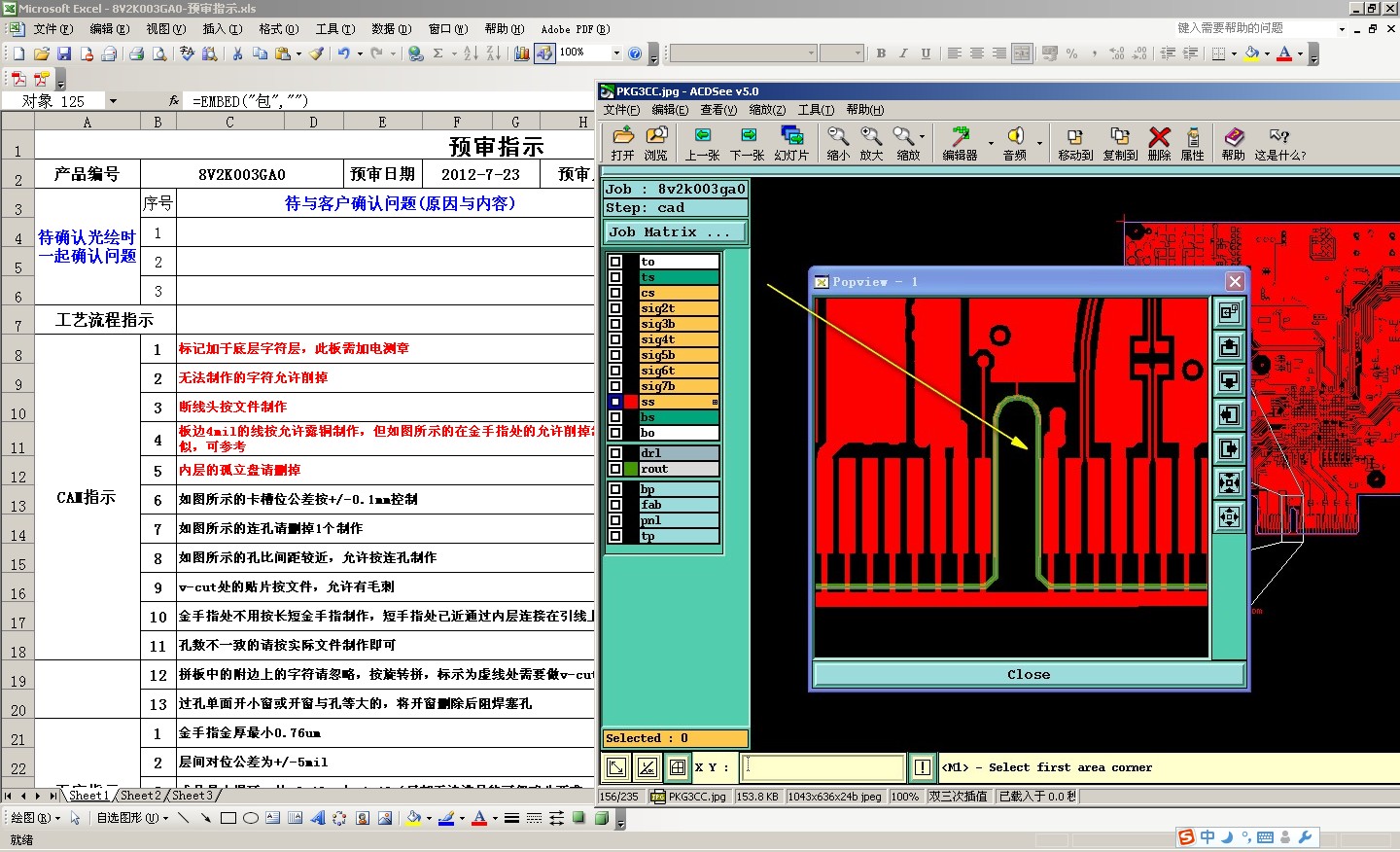Viewport: 1400px width, 852px height.
Task: Click the formula bar showing =EMBED
Action: click(391, 101)
